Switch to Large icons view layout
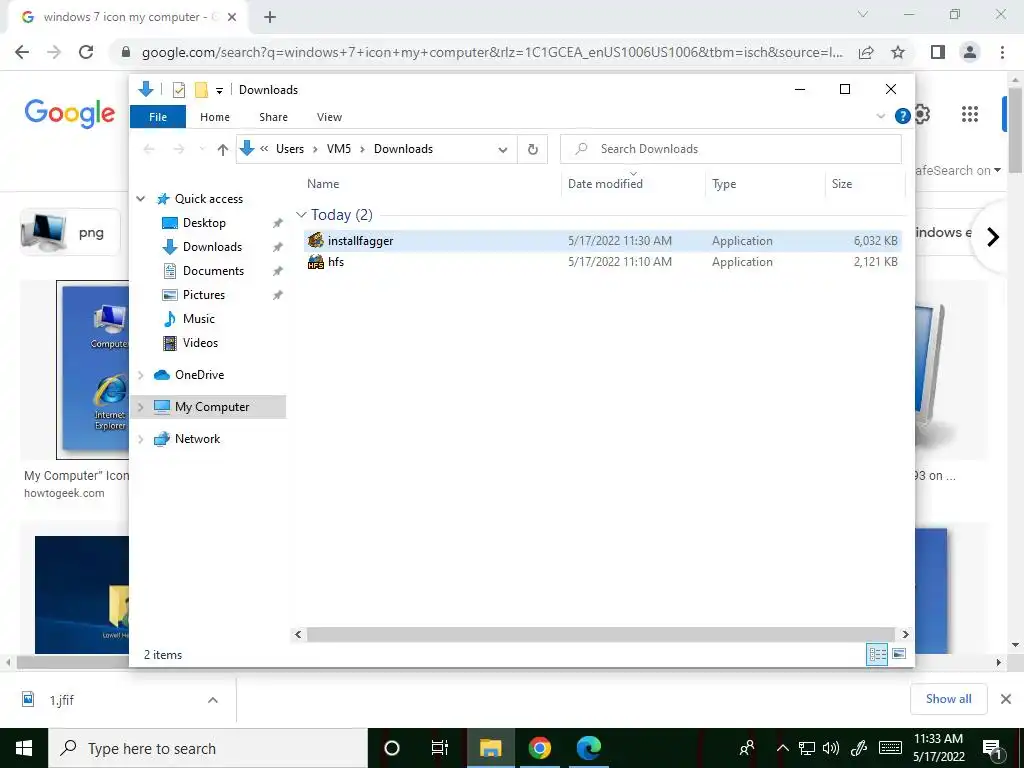 coord(899,654)
